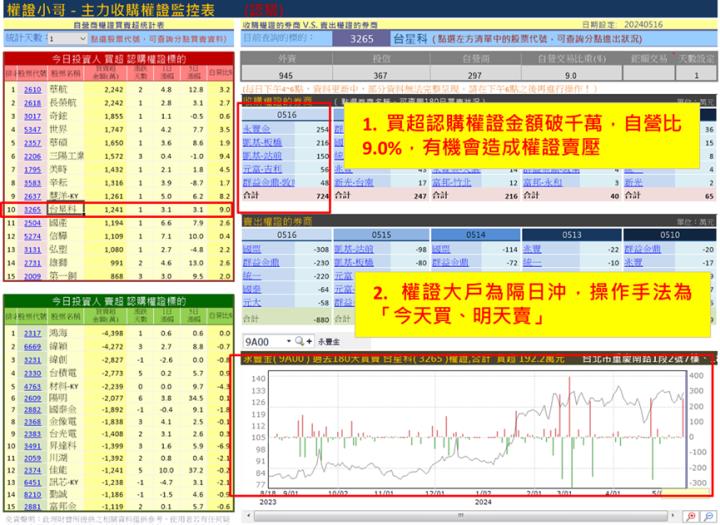The image size is (720, 525).
Task: Click broker 國泰 in the 0516 sell column
Action: click(x=252, y=289)
